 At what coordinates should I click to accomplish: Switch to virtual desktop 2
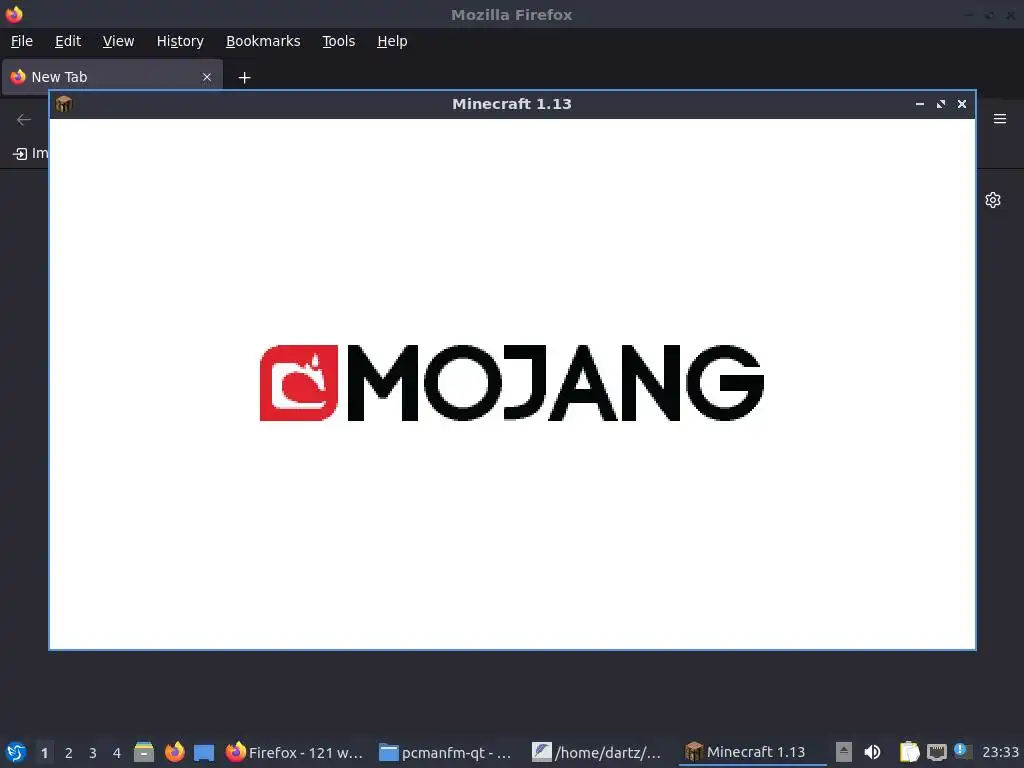pos(69,753)
